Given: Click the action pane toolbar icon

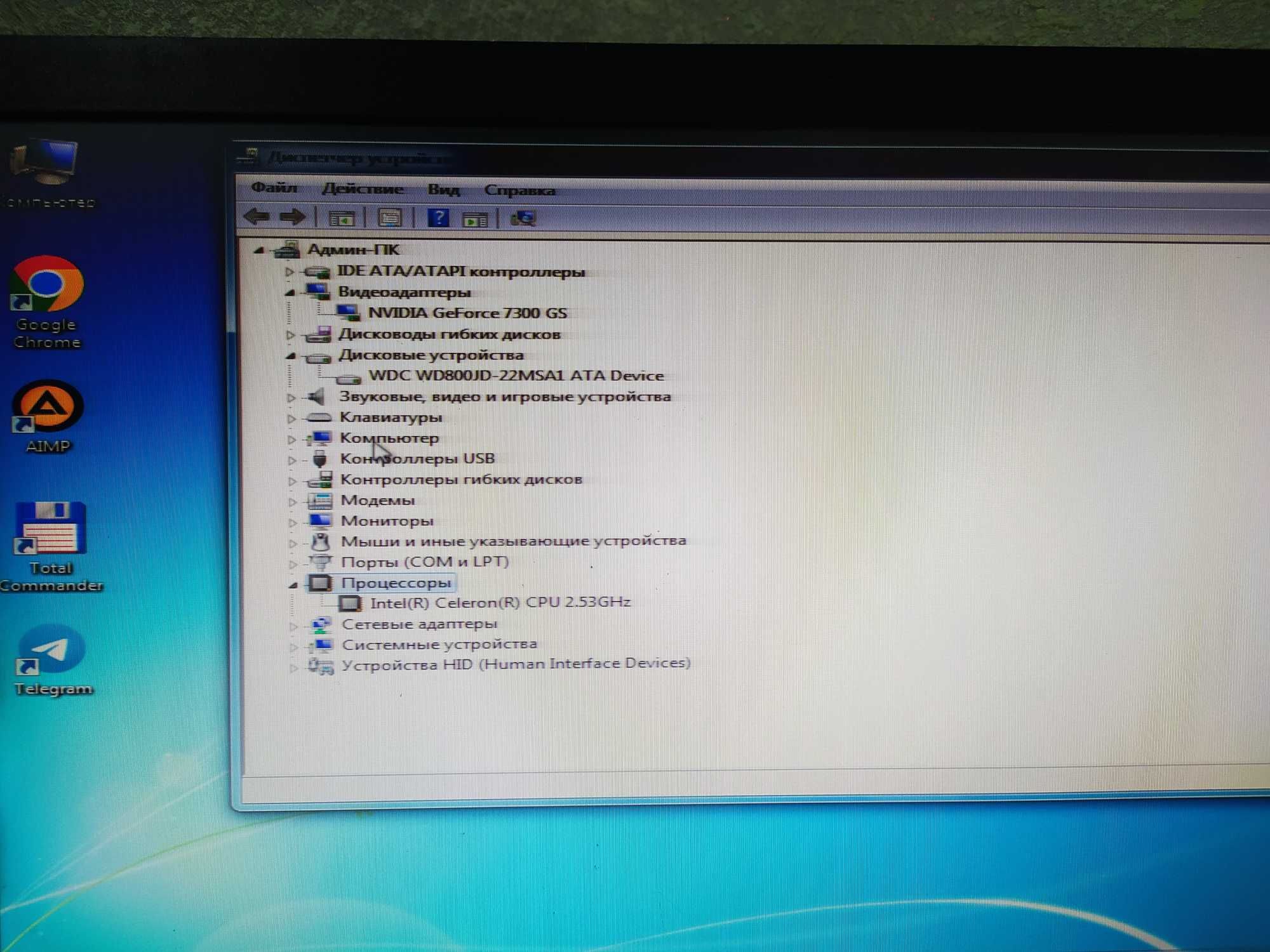Looking at the screenshot, I should (475, 220).
